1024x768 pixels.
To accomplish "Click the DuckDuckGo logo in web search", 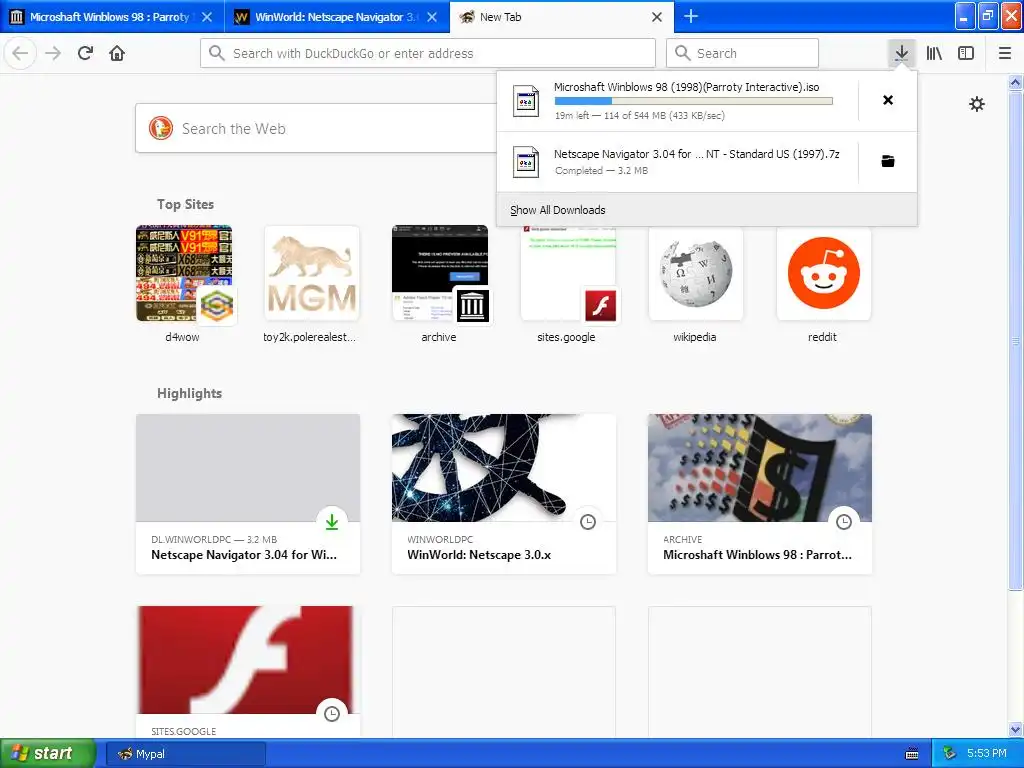I will tap(161, 128).
